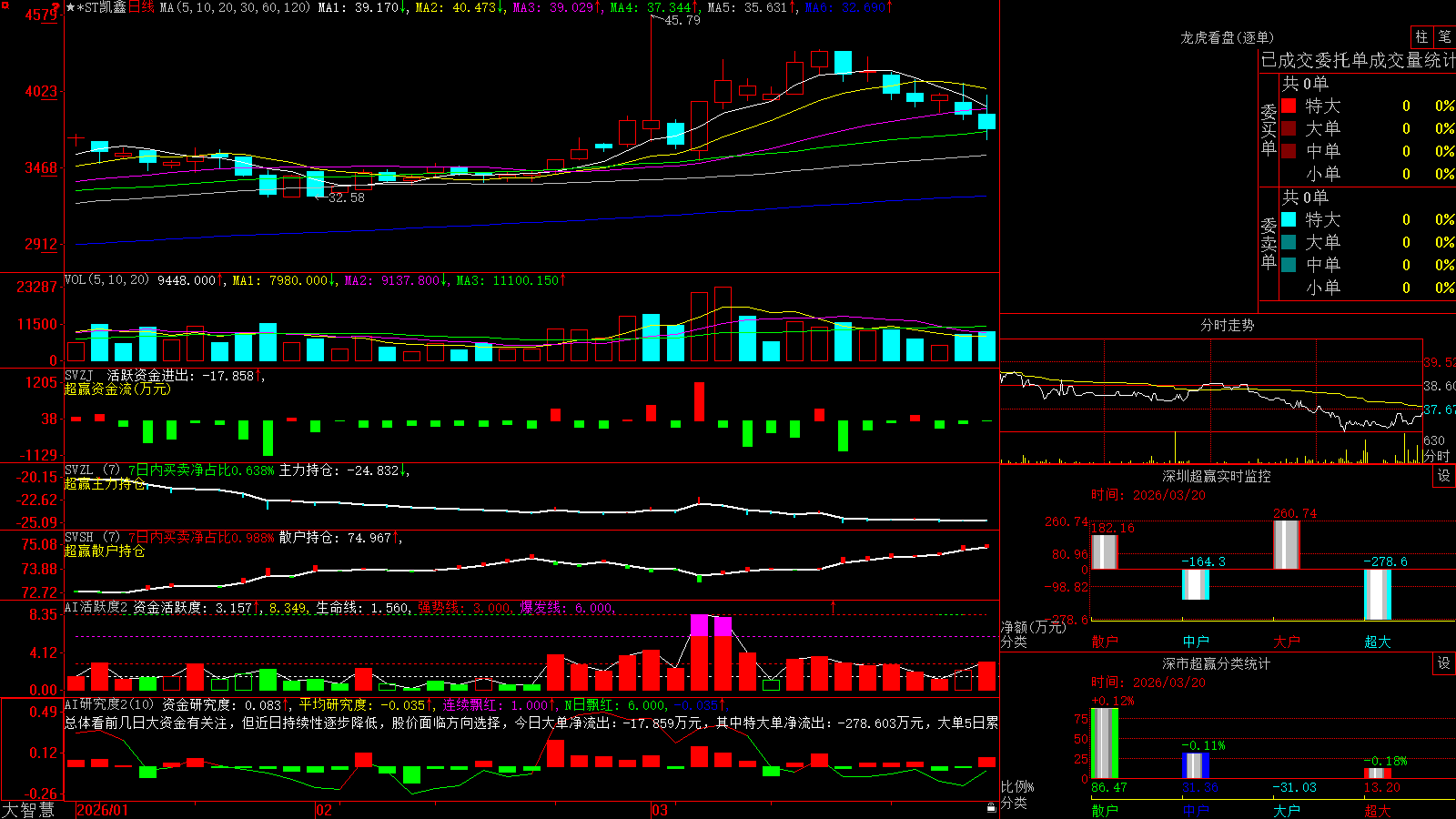Click the teal 中单 sell-order swatch
Screen dimensions: 1456x819
pos(1289,265)
